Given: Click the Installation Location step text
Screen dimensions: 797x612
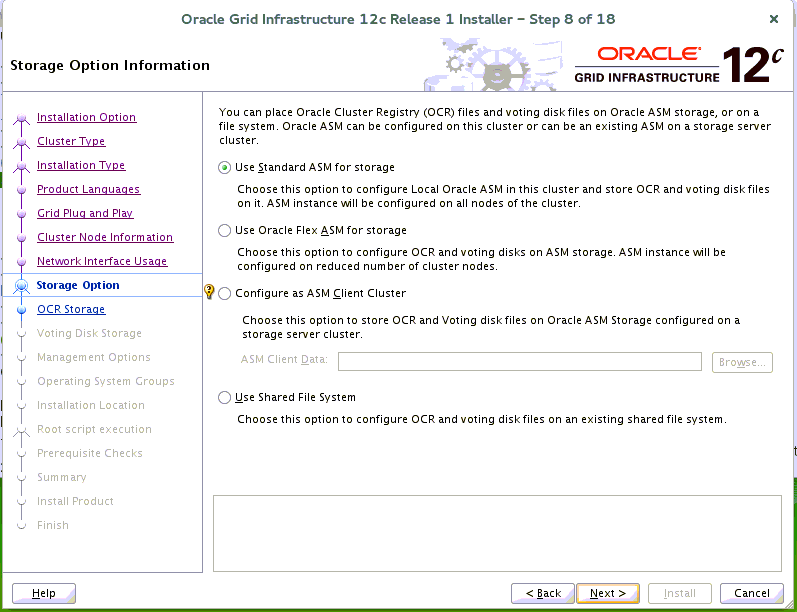Looking at the screenshot, I should point(91,405).
